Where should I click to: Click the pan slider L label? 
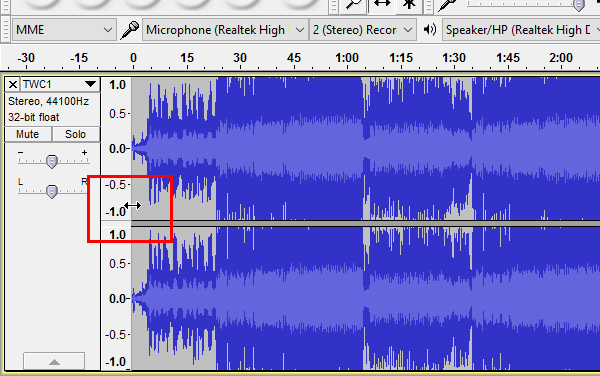coord(21,182)
